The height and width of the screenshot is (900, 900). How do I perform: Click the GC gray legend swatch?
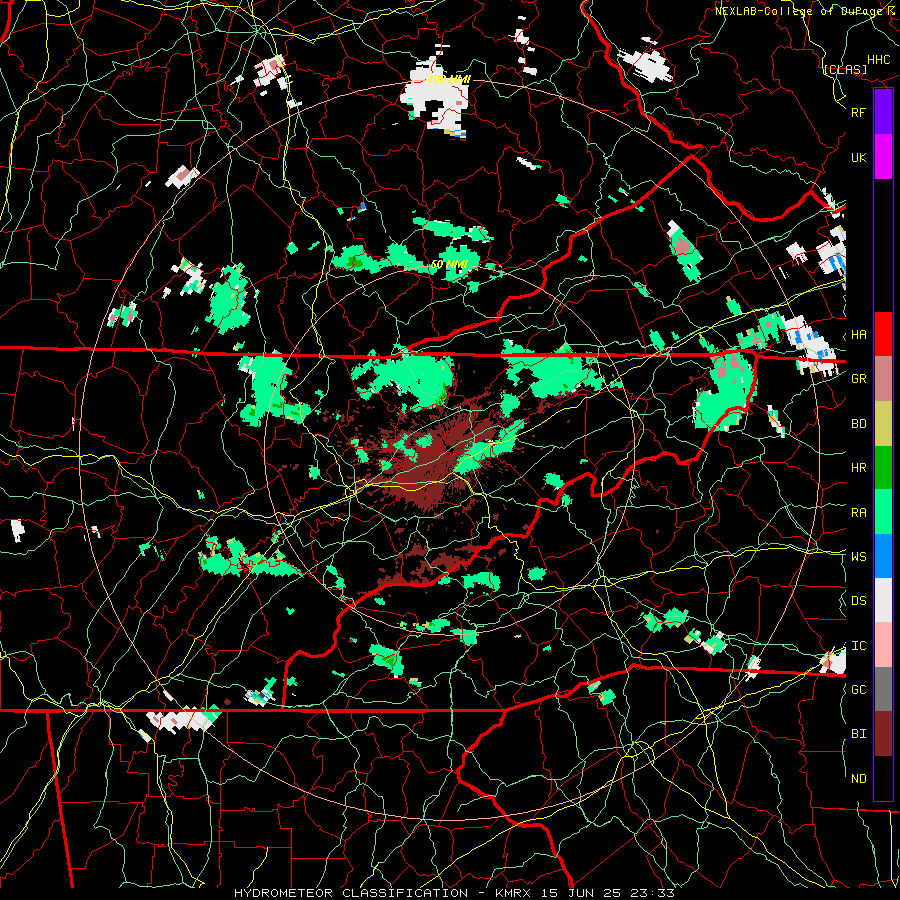[x=883, y=689]
